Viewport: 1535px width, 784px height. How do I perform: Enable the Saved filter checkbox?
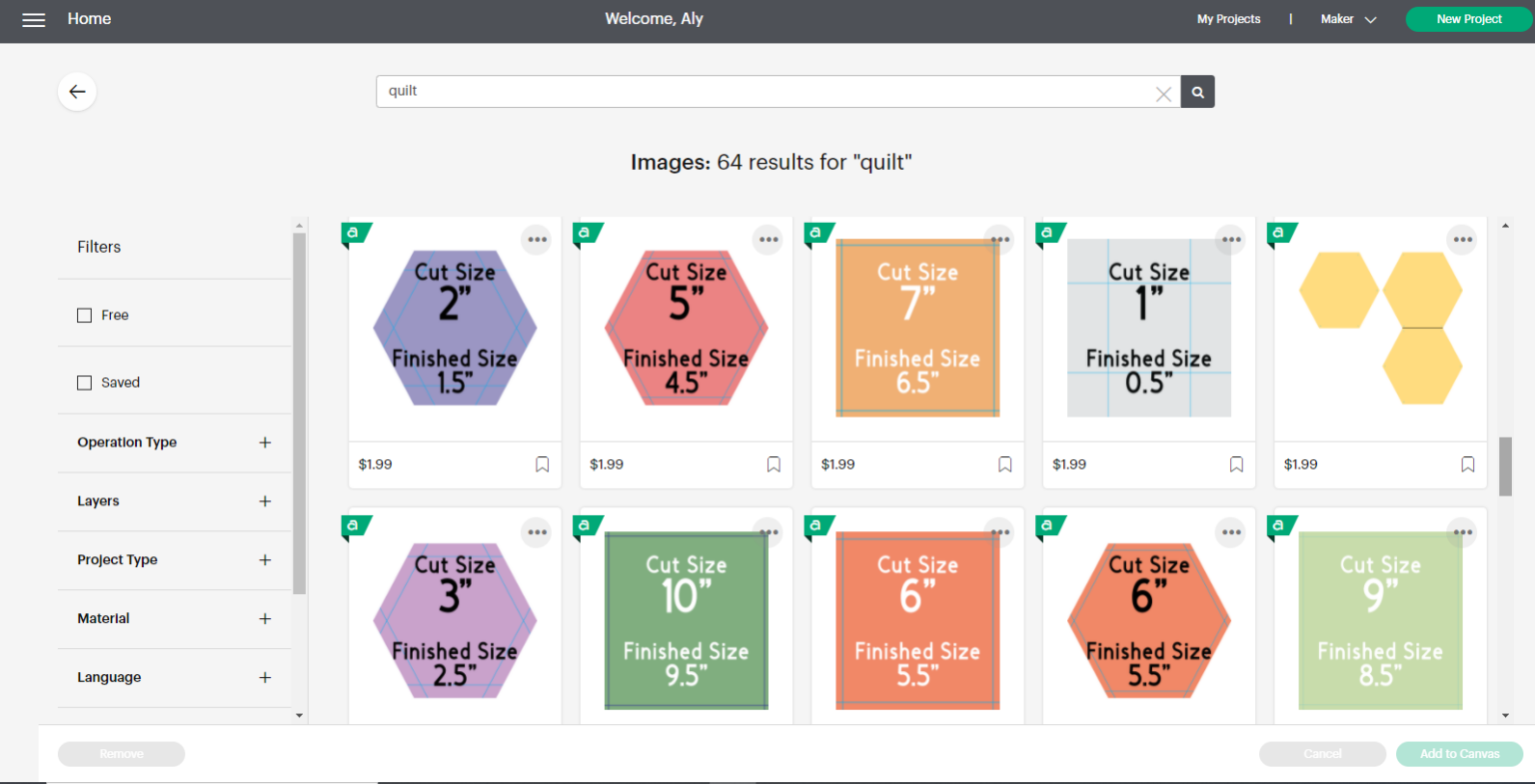click(x=85, y=383)
